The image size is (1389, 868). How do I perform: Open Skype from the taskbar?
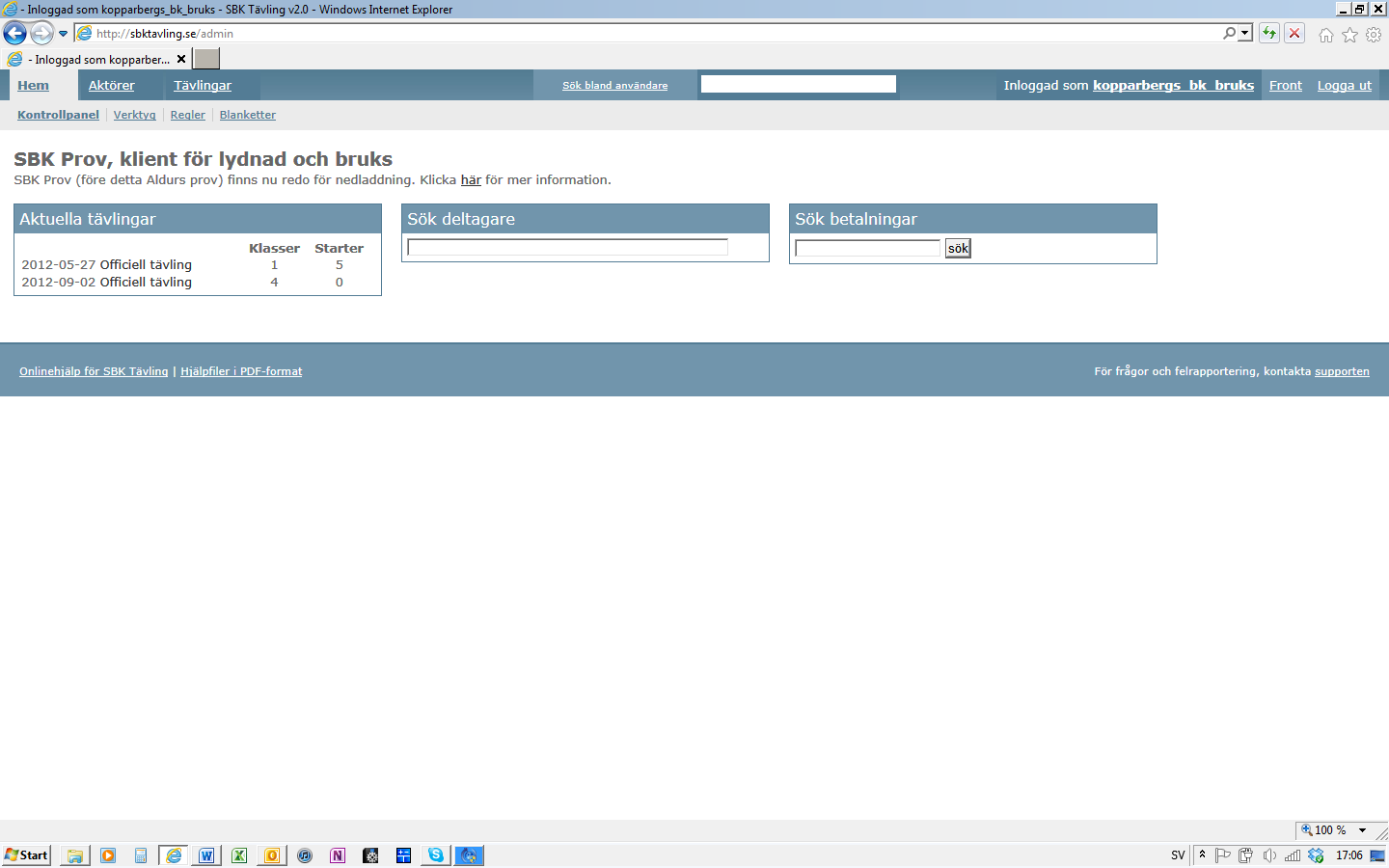click(436, 855)
